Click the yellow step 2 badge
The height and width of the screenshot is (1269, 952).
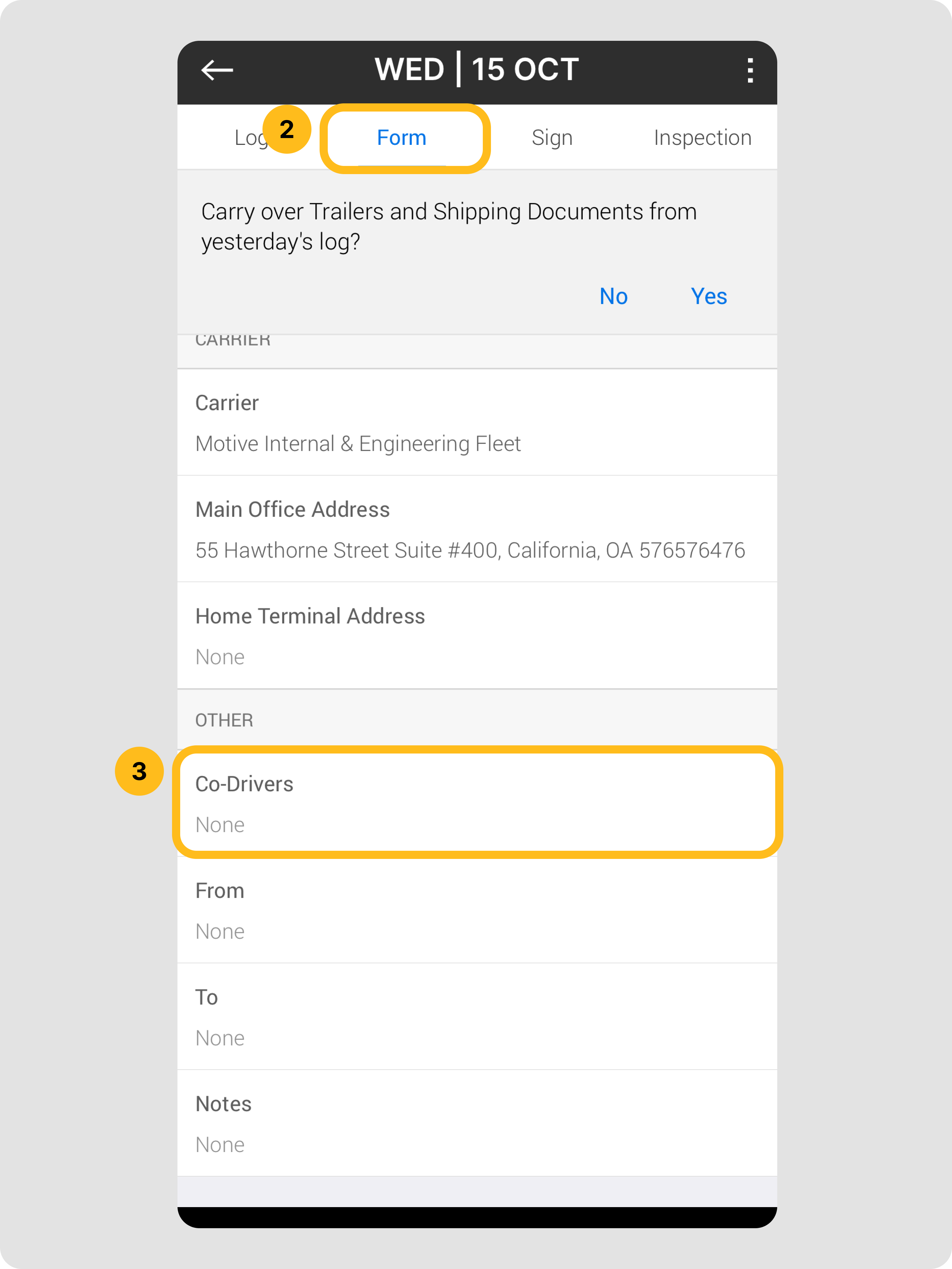[287, 130]
